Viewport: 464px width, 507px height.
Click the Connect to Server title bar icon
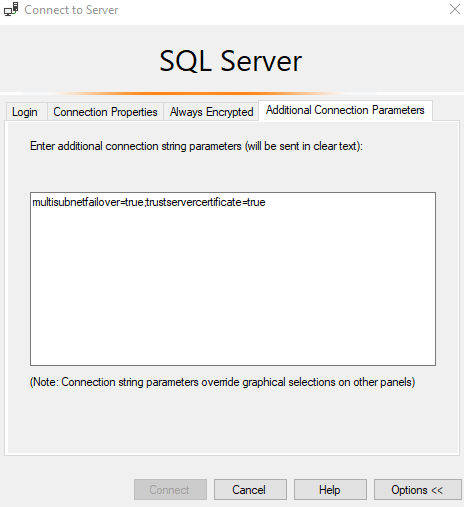pyautogui.click(x=11, y=9)
